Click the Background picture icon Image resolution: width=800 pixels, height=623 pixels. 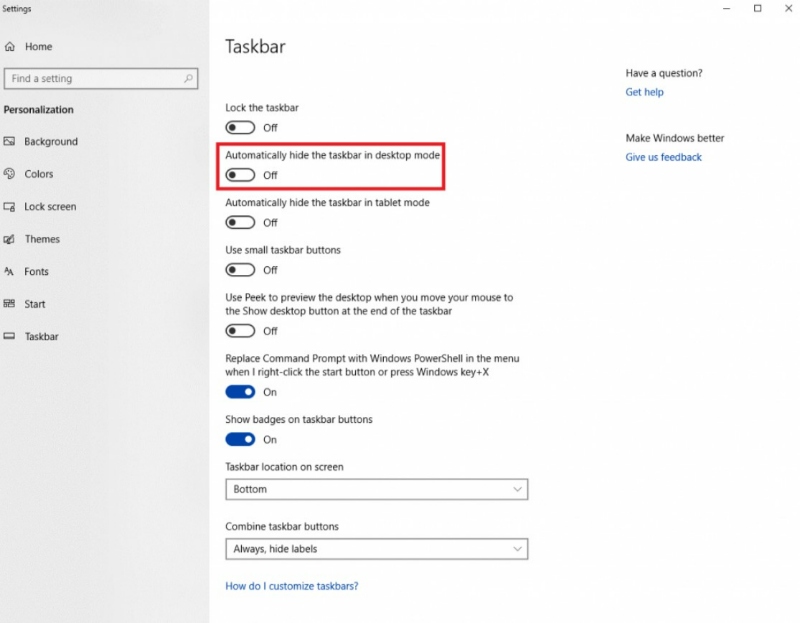[9, 141]
